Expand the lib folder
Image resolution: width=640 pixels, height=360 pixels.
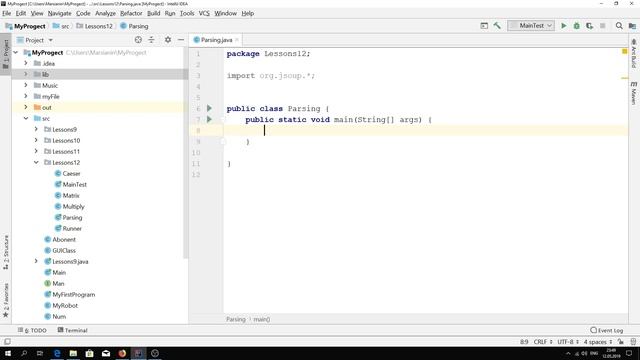click(x=26, y=74)
